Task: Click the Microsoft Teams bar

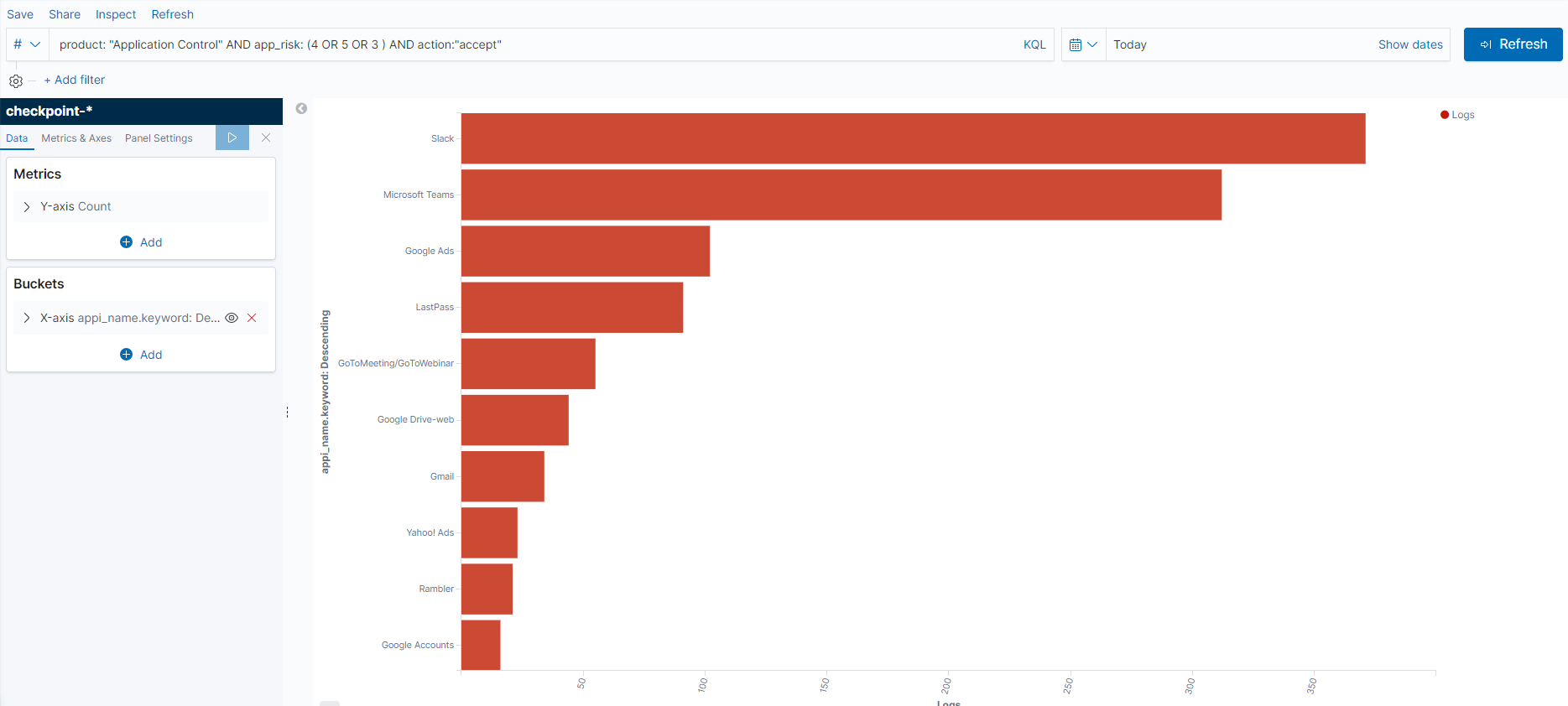Action: (841, 195)
